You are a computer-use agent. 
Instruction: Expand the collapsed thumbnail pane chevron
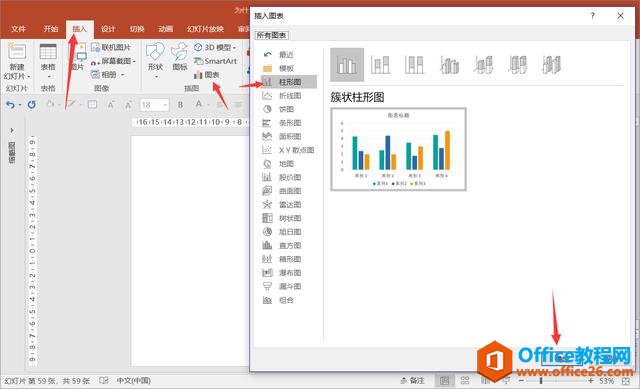pyautogui.click(x=12, y=130)
